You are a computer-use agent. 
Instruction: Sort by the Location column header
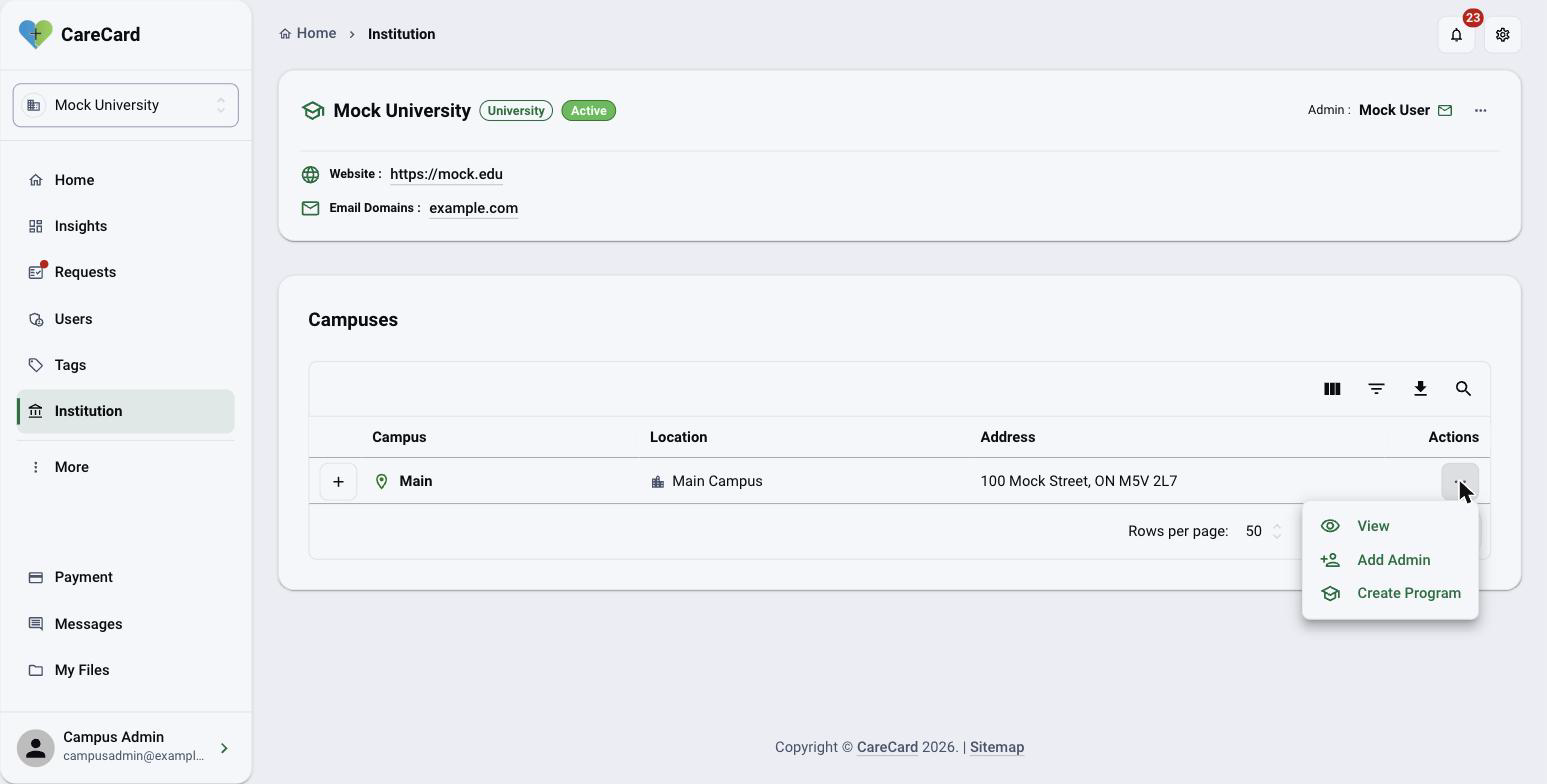[x=678, y=437]
